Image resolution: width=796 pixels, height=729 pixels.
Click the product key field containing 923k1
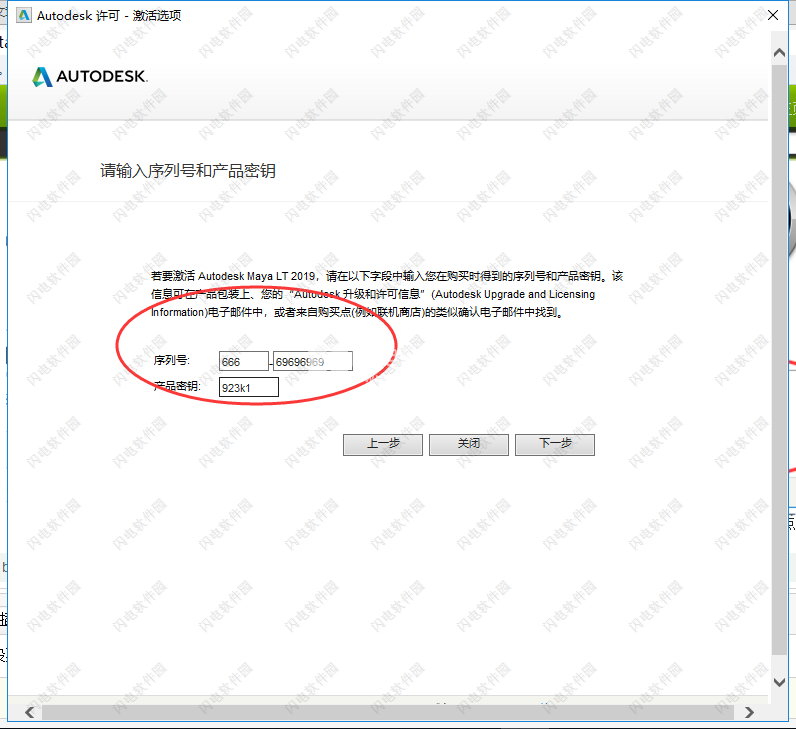click(x=249, y=387)
